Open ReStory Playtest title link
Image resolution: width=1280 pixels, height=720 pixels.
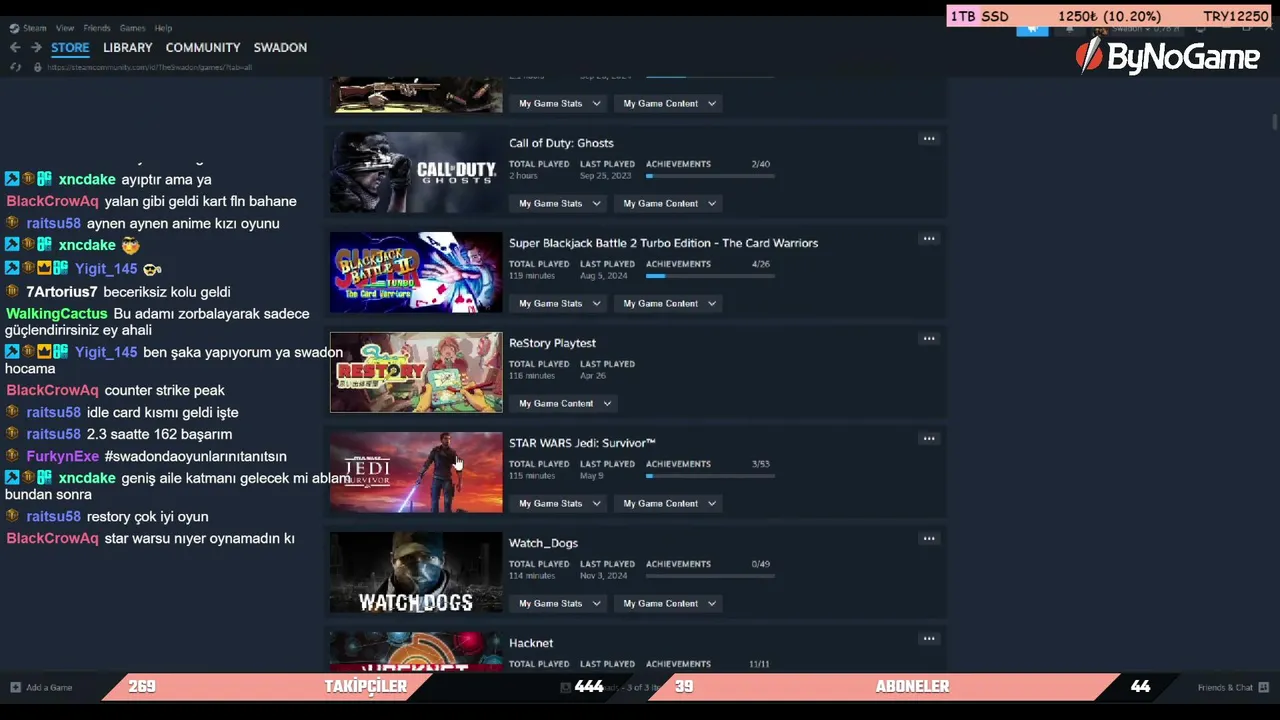pyautogui.click(x=552, y=343)
